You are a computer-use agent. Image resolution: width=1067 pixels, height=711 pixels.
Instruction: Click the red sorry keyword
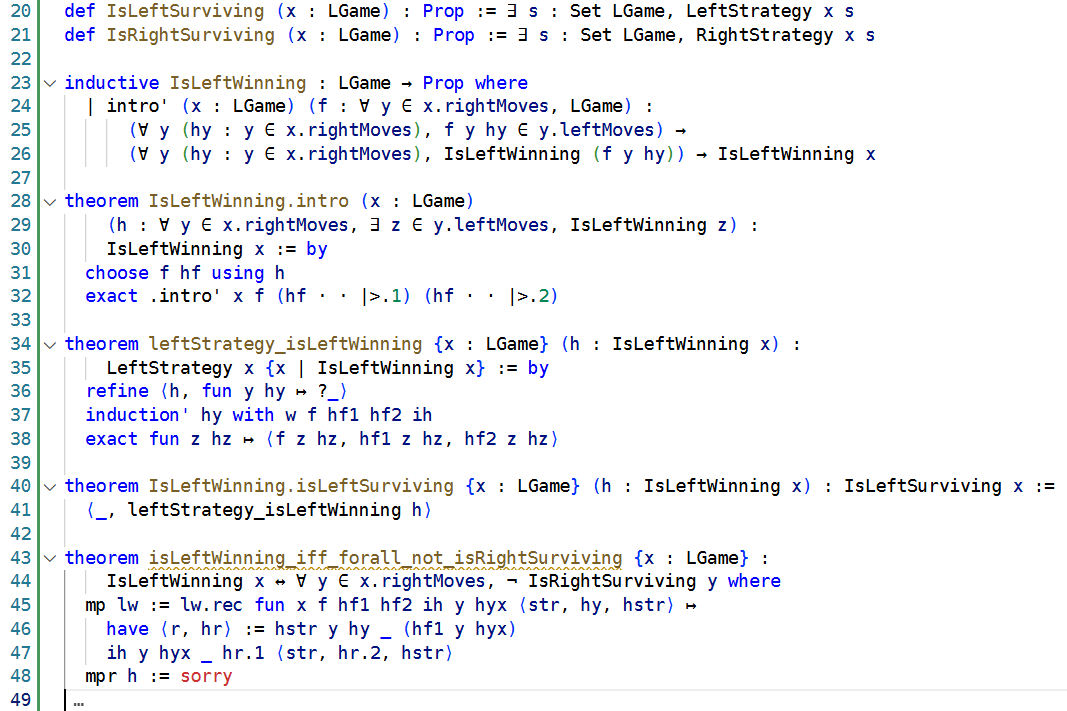(x=206, y=676)
